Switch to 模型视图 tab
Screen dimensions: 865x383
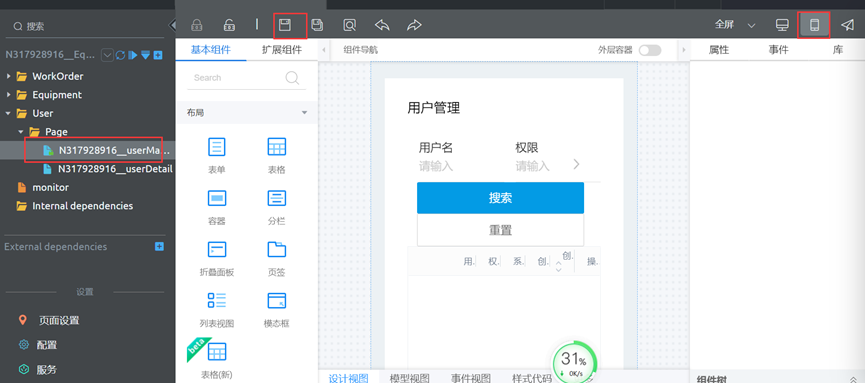tap(409, 378)
